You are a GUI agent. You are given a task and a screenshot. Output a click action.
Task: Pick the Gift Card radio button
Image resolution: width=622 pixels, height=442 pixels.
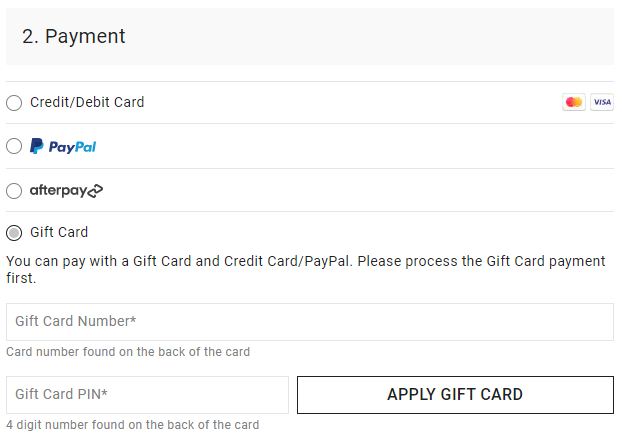pos(14,233)
